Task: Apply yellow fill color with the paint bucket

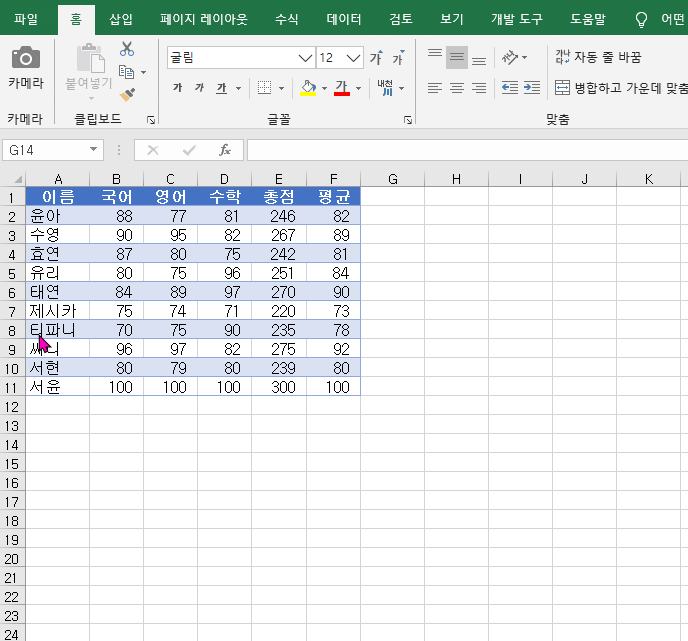Action: 308,88
